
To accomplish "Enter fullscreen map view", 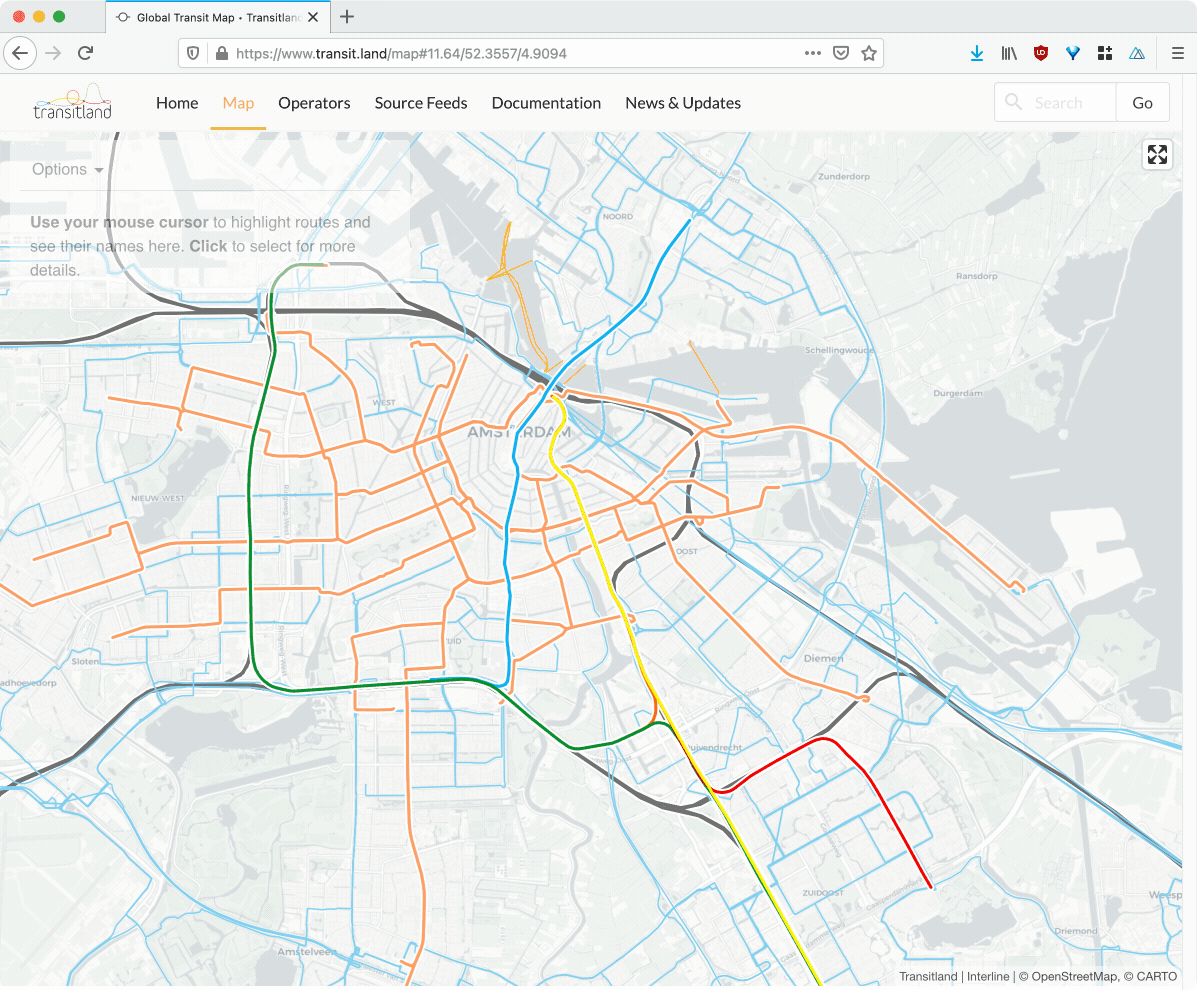I will (x=1157, y=155).
